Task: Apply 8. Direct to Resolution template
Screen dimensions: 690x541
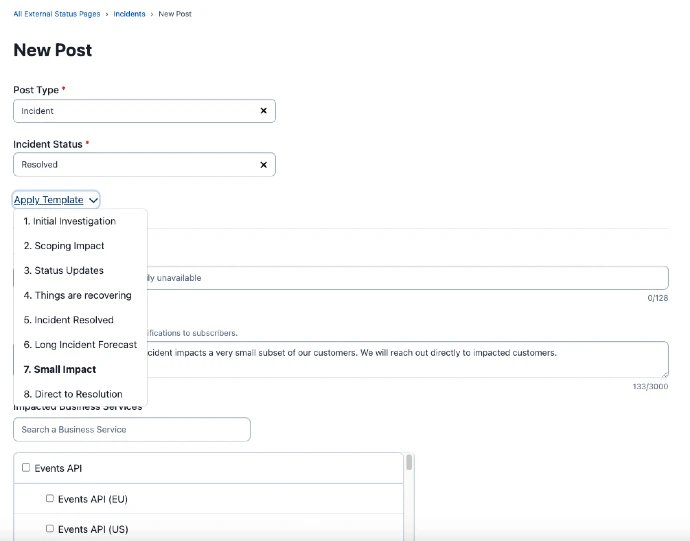Action: tap(81, 394)
